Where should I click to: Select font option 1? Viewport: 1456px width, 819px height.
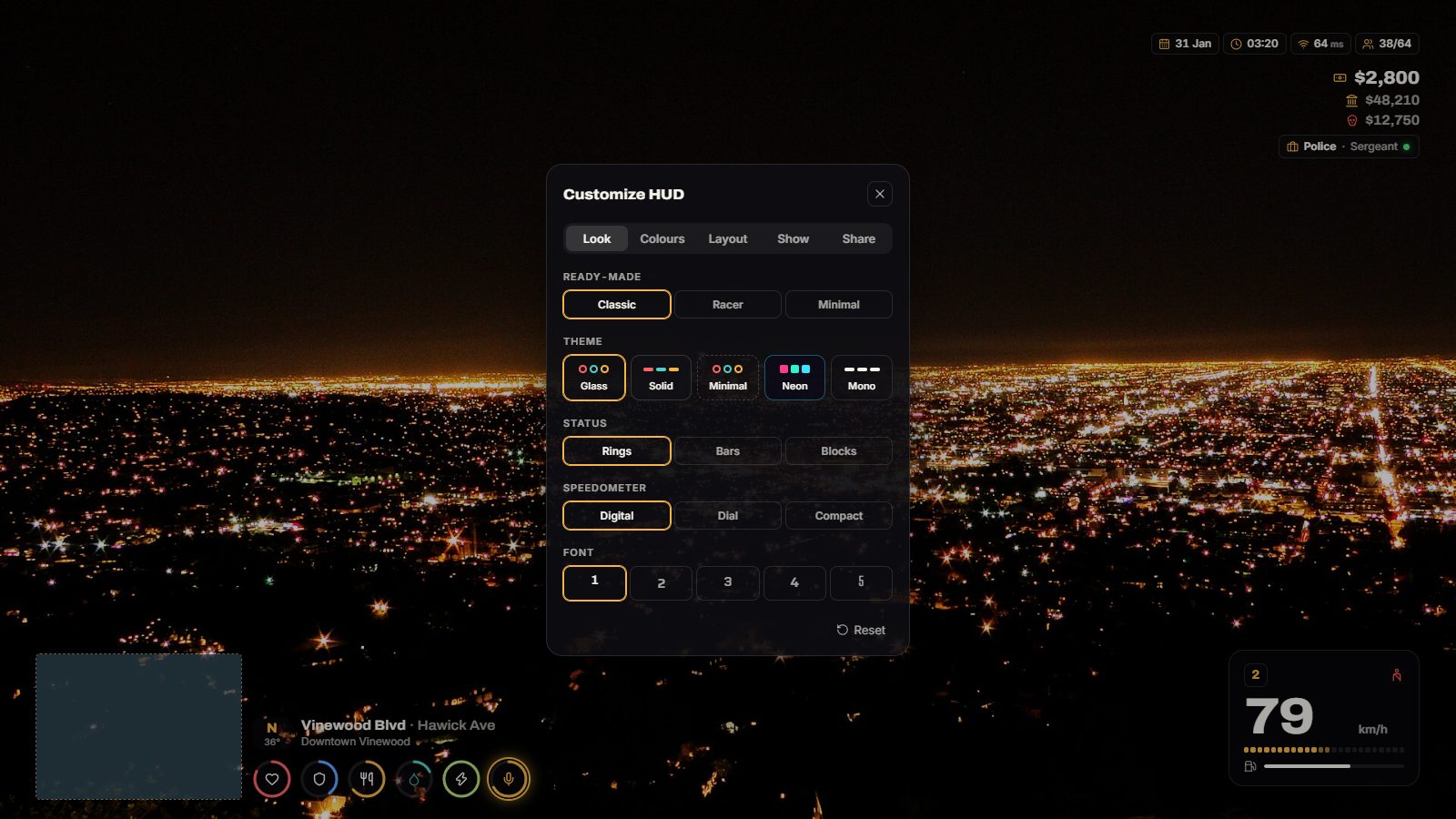tap(594, 583)
